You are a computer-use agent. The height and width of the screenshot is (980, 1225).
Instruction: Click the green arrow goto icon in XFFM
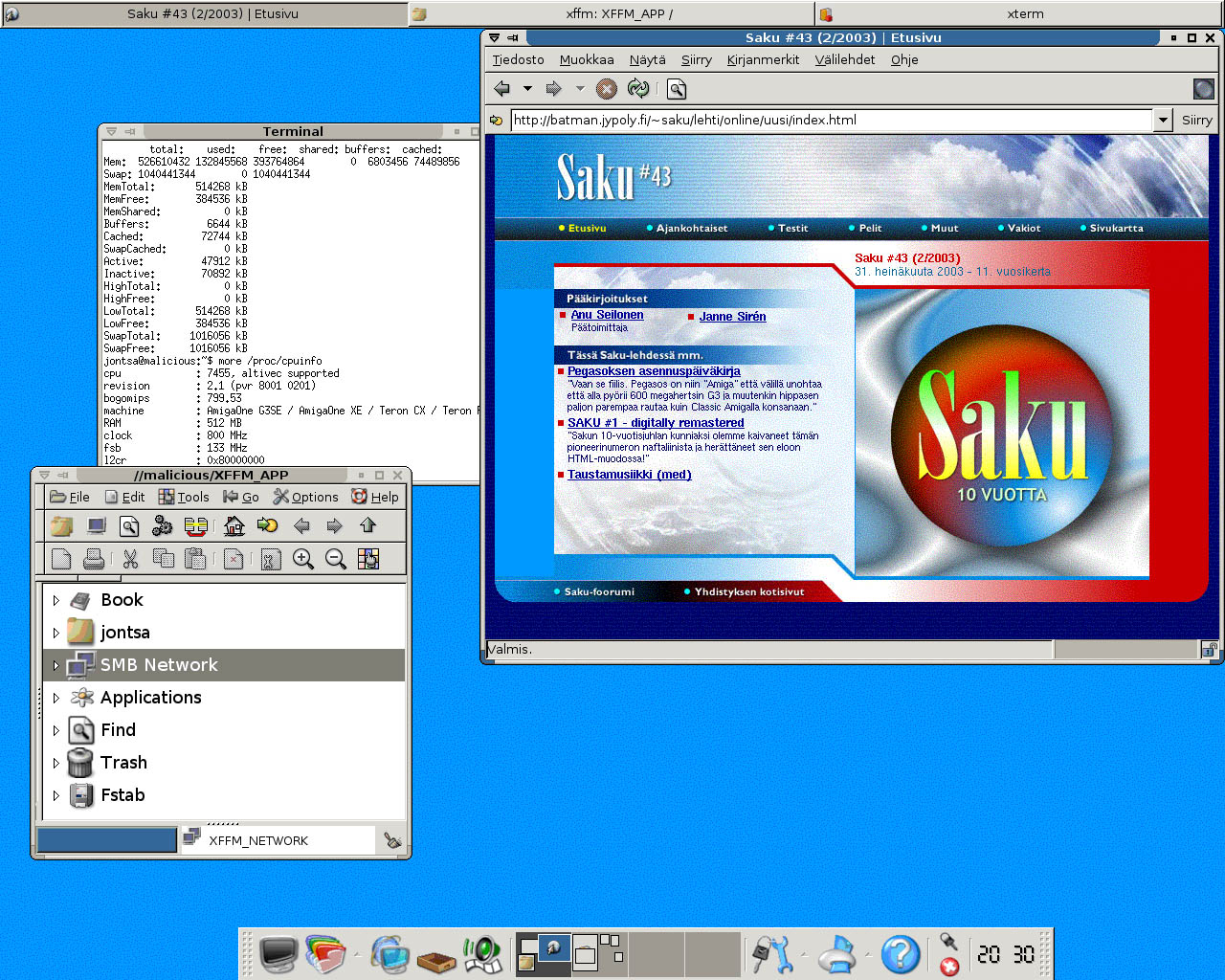pyautogui.click(x=267, y=525)
